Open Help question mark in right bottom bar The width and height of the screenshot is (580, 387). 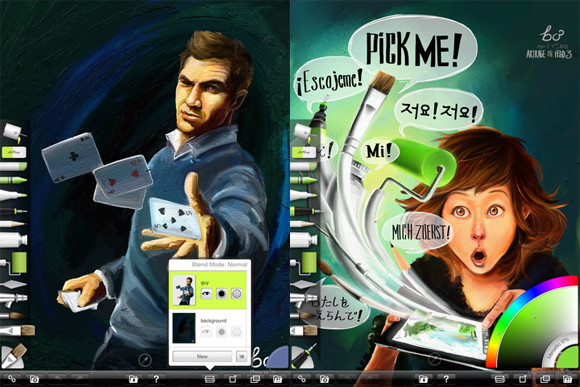pyautogui.click(x=446, y=379)
